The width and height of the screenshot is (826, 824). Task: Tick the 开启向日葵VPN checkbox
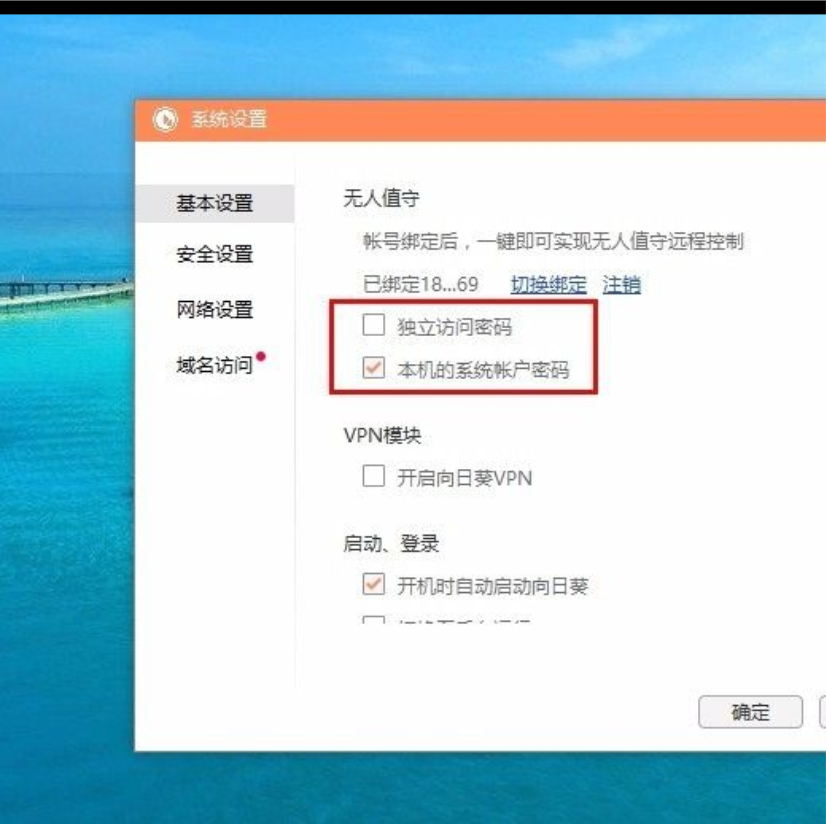point(373,476)
